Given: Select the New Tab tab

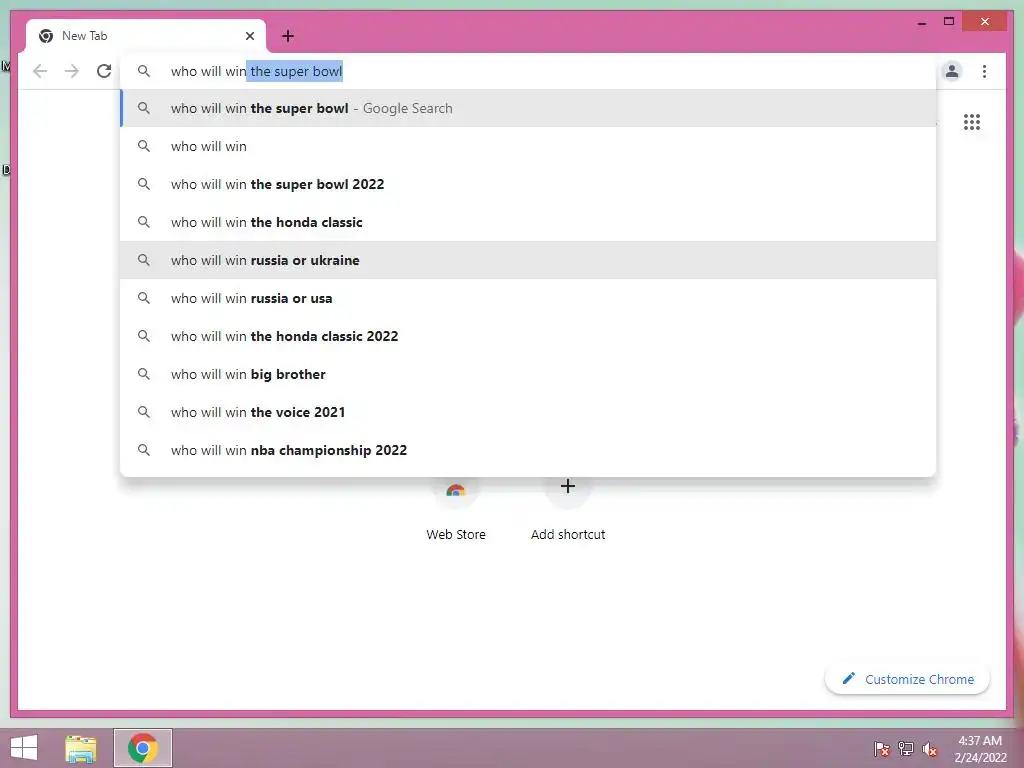Looking at the screenshot, I should click(146, 36).
